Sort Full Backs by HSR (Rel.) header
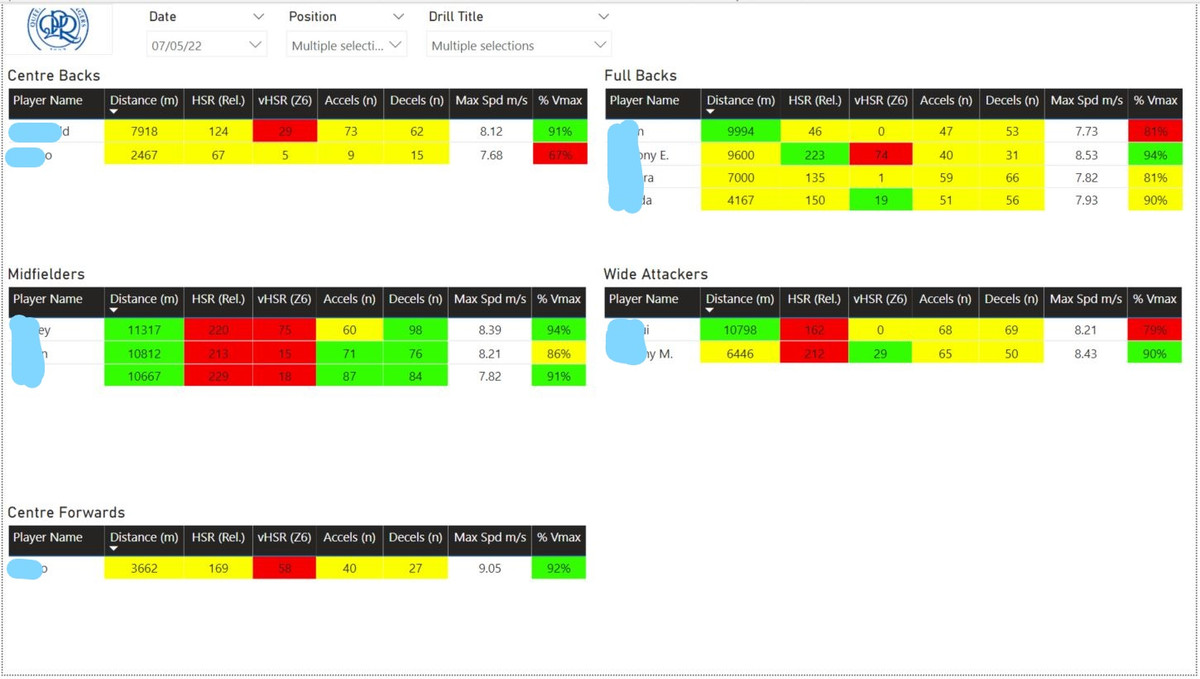Screen dimensions: 1200x679 814,101
